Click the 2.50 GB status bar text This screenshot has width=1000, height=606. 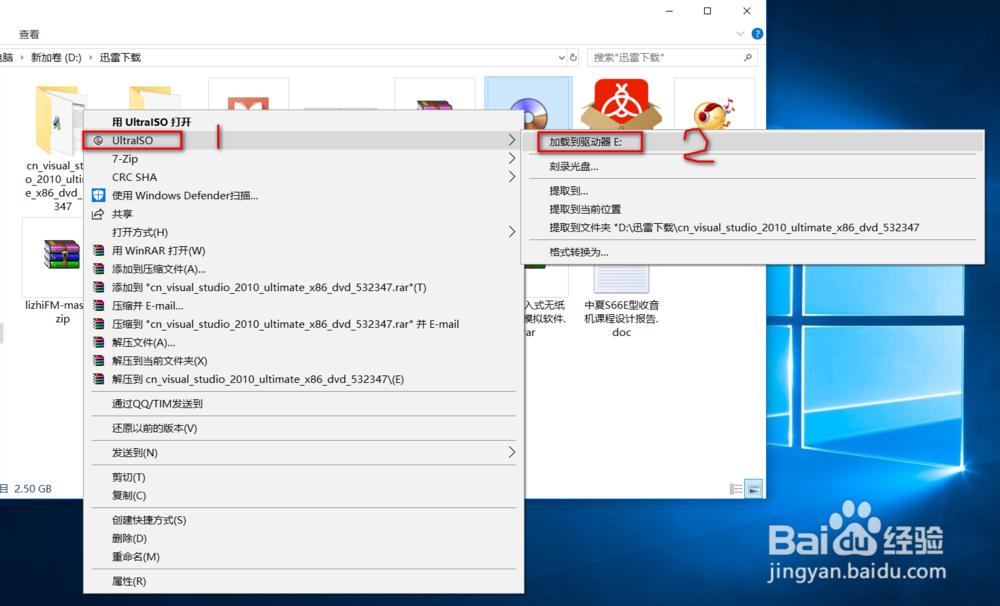pyautogui.click(x=33, y=489)
